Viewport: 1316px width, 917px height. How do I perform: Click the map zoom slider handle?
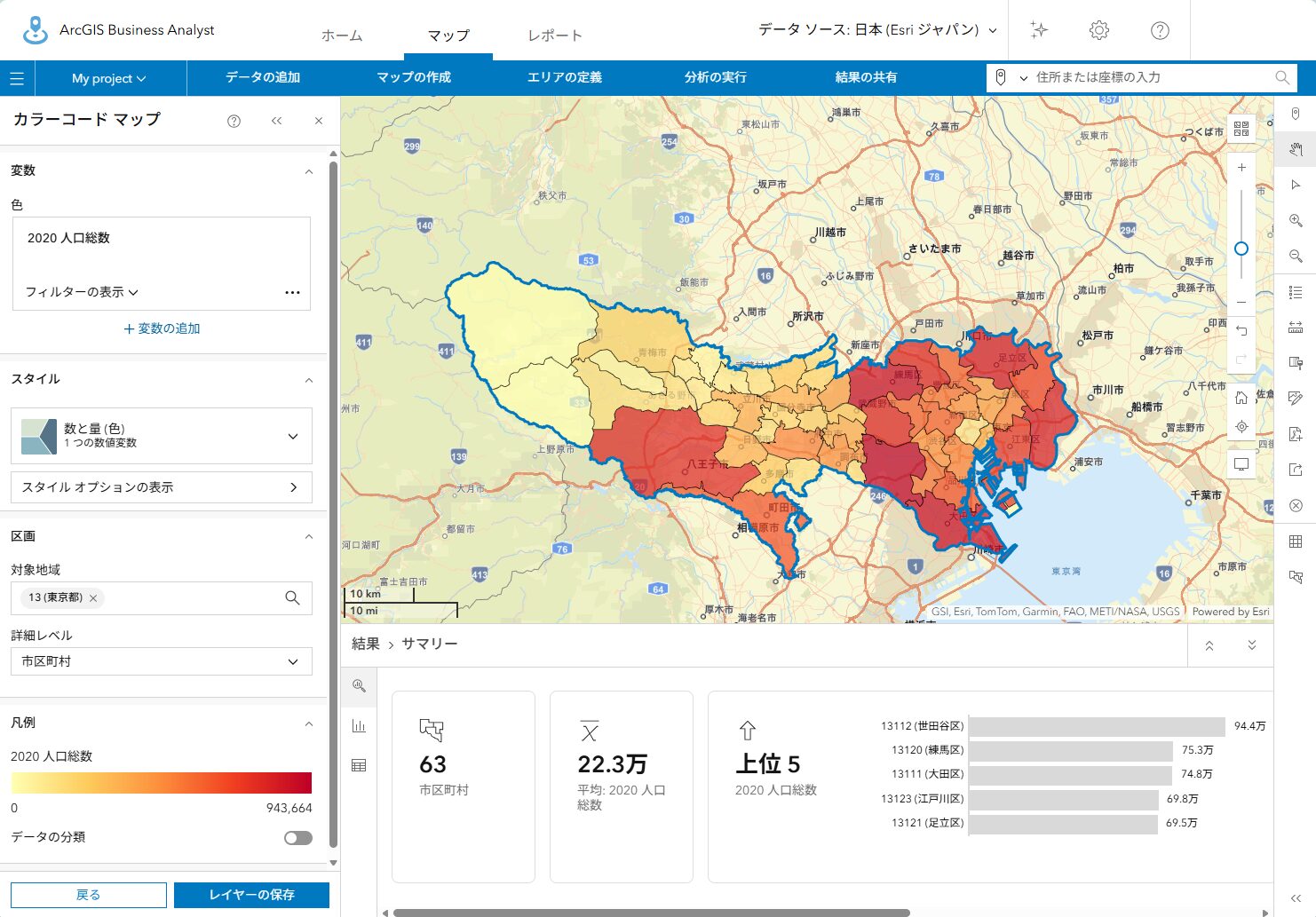click(x=1241, y=249)
